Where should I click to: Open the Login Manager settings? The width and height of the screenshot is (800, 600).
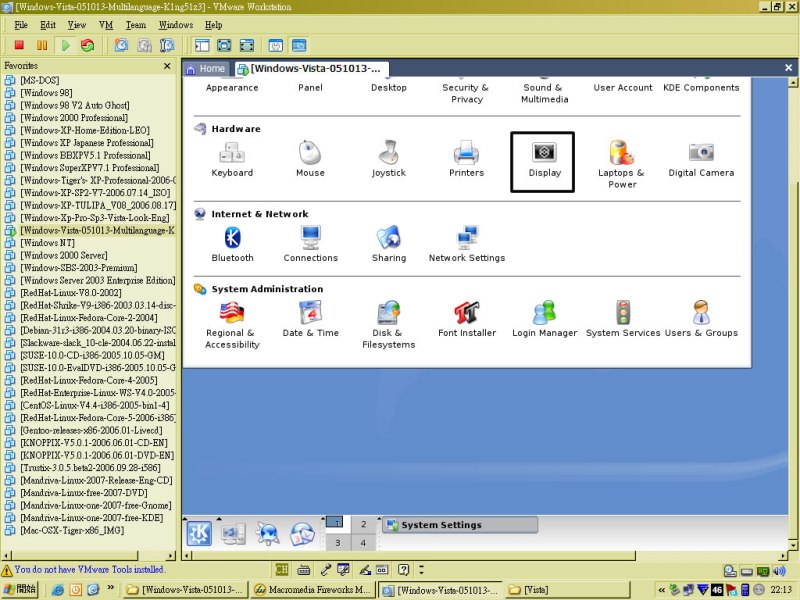[x=544, y=319]
